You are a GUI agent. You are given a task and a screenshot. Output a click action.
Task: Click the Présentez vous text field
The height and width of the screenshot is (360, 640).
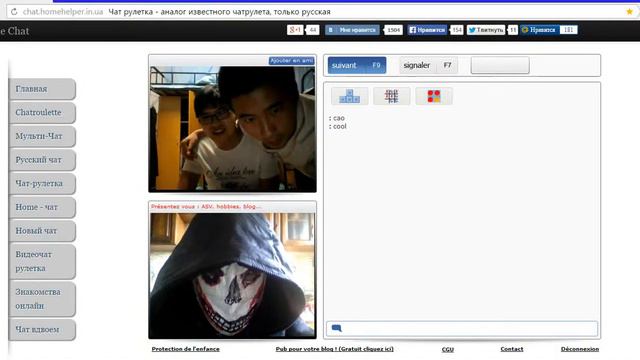point(232,207)
